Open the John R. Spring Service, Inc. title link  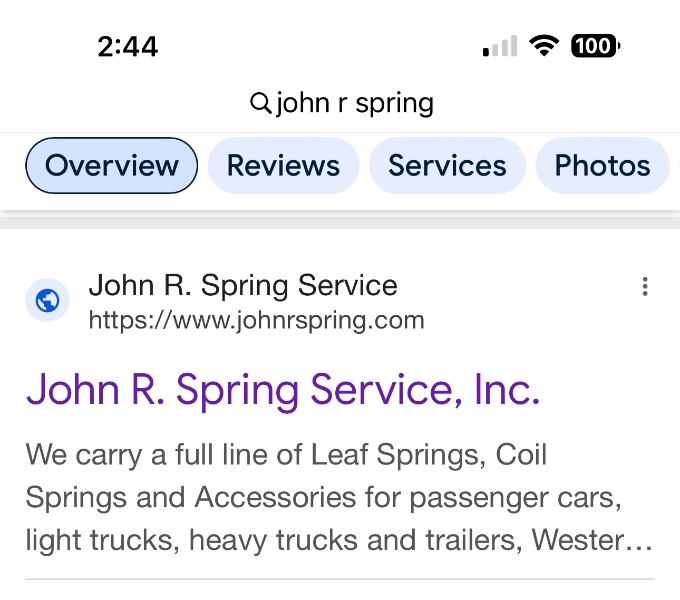283,388
